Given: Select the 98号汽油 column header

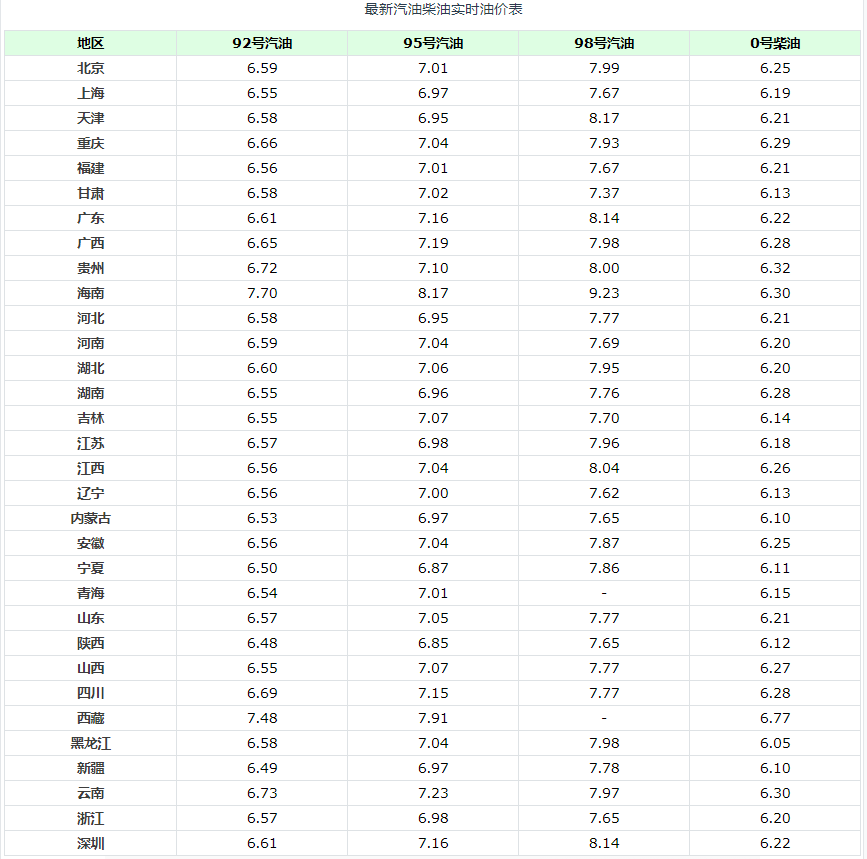Looking at the screenshot, I should 604,43.
